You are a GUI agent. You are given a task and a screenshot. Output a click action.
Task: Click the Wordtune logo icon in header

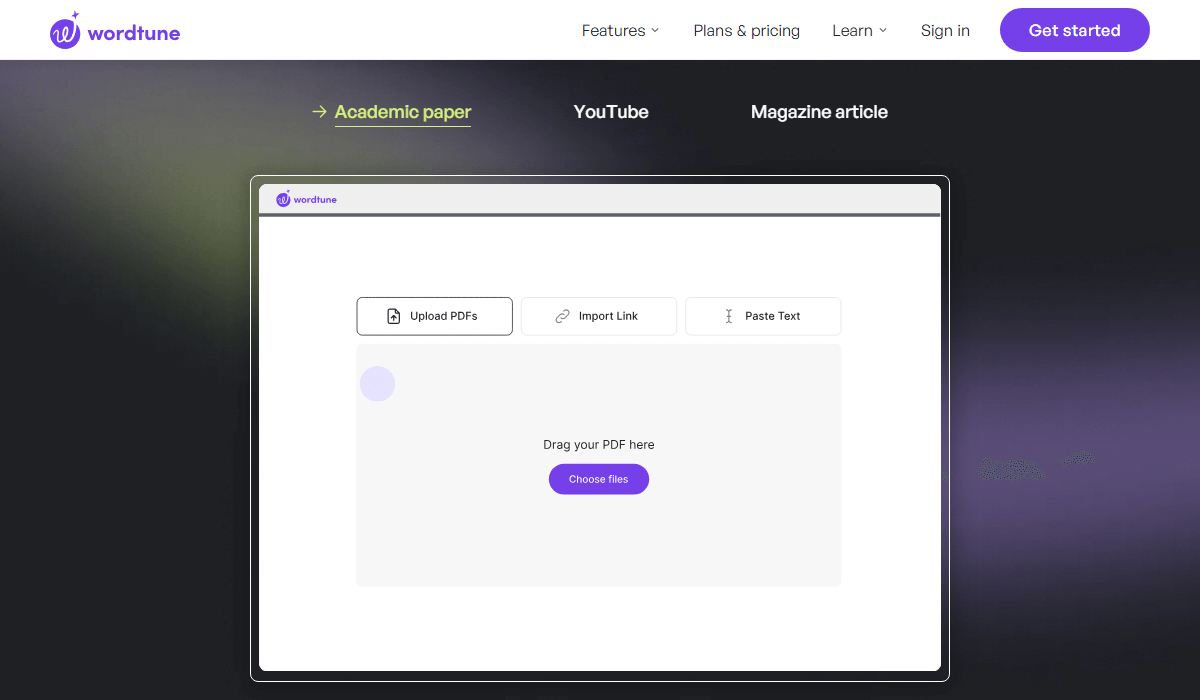[65, 31]
